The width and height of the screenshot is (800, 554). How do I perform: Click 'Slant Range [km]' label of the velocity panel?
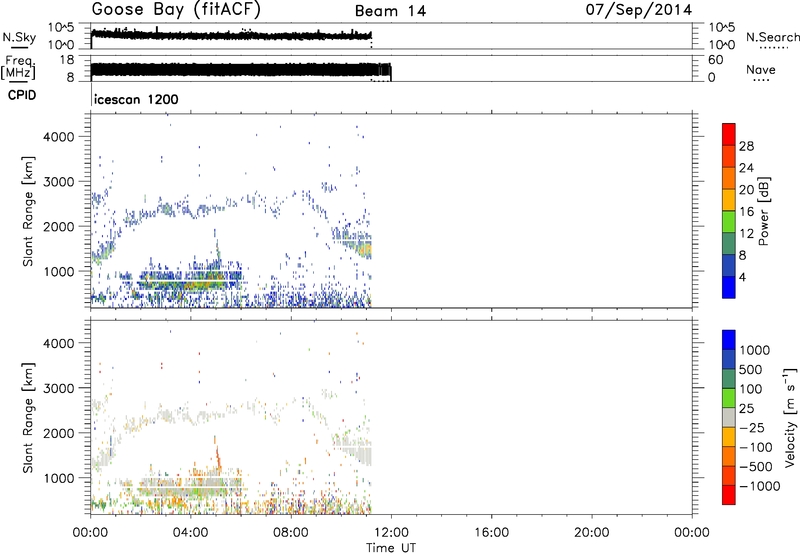click(x=28, y=418)
